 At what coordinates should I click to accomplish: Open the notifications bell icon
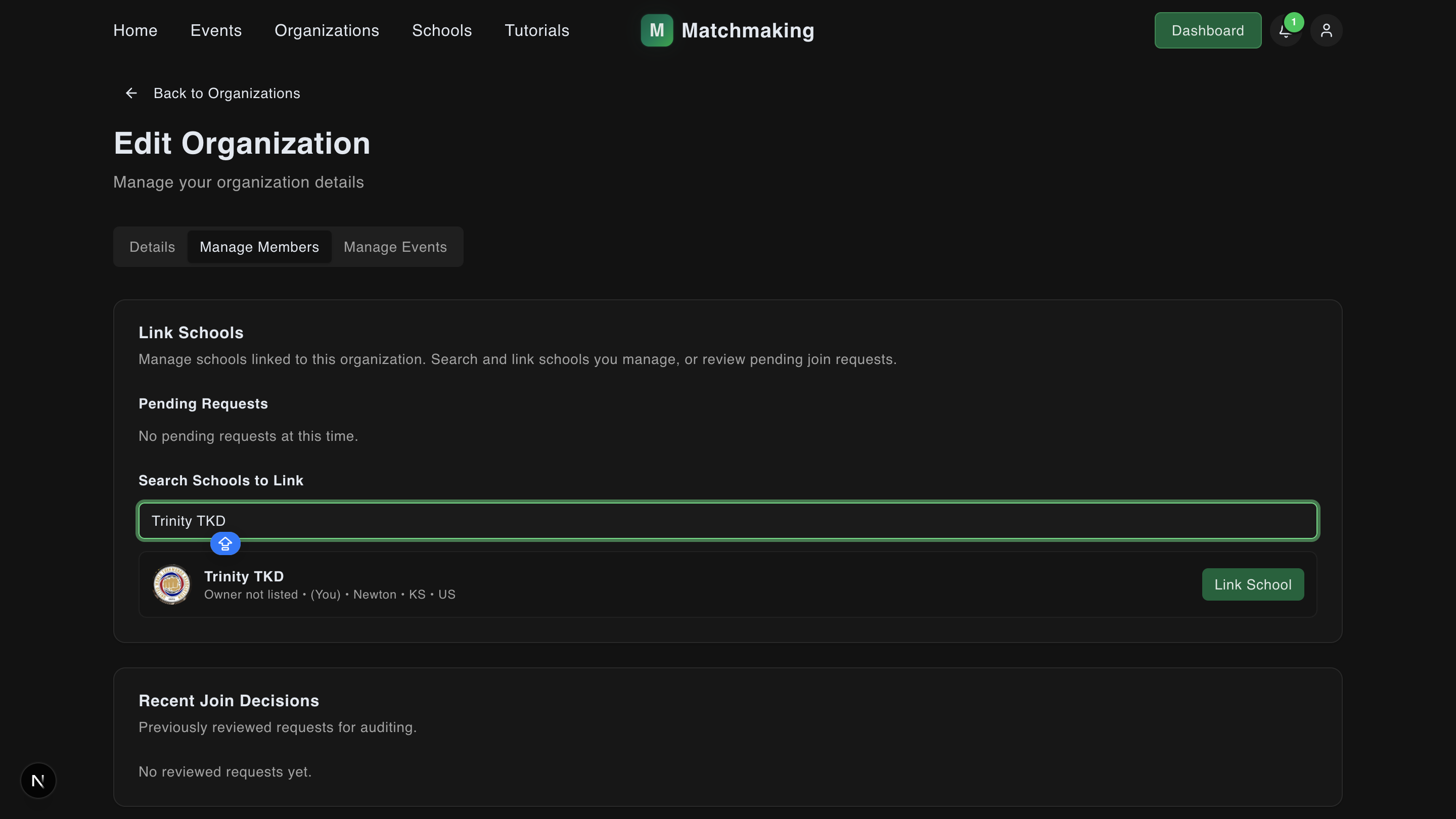(x=1285, y=30)
